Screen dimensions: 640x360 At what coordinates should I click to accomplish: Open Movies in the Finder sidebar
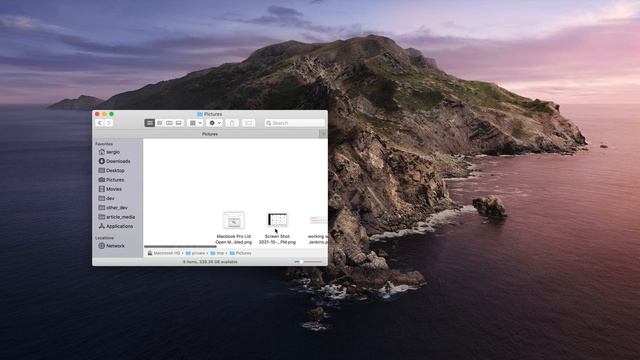(110, 189)
